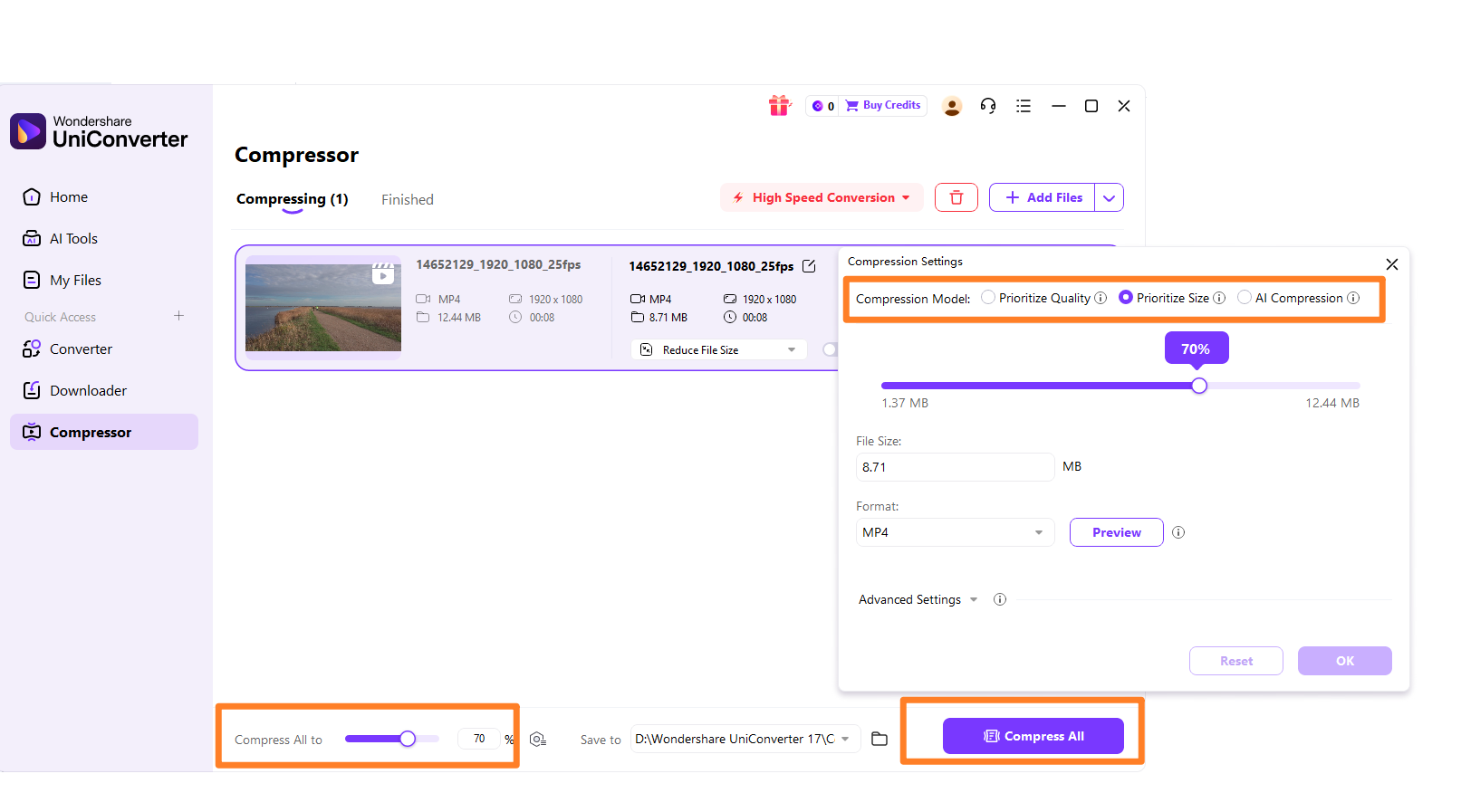Open AI Tools in the sidebar
The width and height of the screenshot is (1461, 812).
[104, 238]
